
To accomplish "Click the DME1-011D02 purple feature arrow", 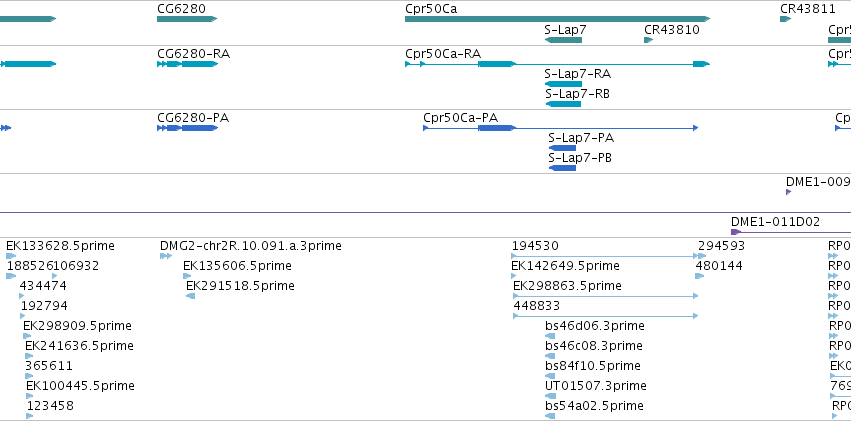I will (x=736, y=232).
